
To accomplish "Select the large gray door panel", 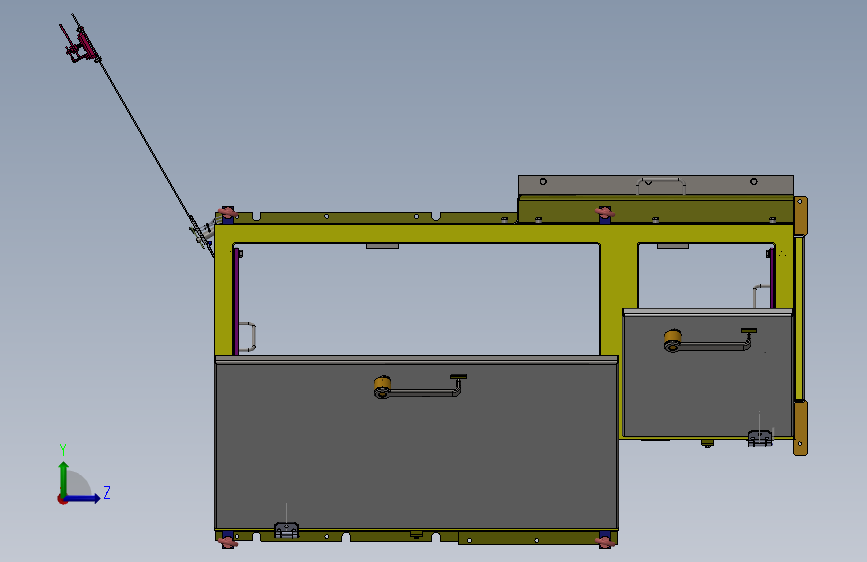I will [416, 446].
